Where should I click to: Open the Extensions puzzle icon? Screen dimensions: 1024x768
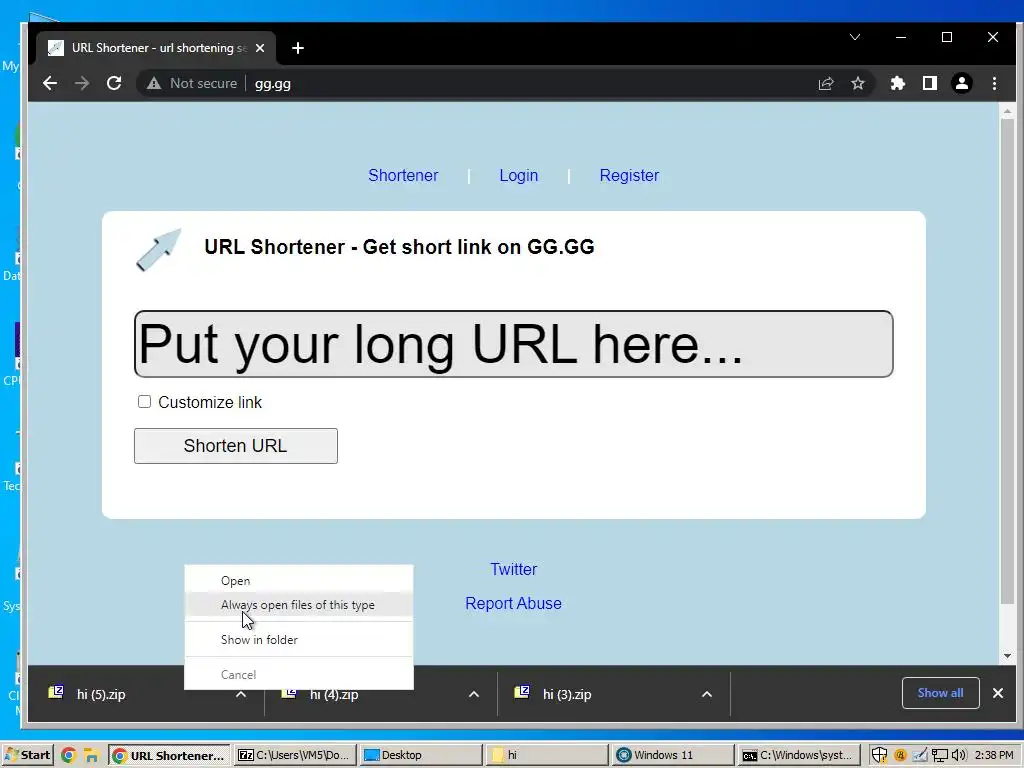coord(898,84)
